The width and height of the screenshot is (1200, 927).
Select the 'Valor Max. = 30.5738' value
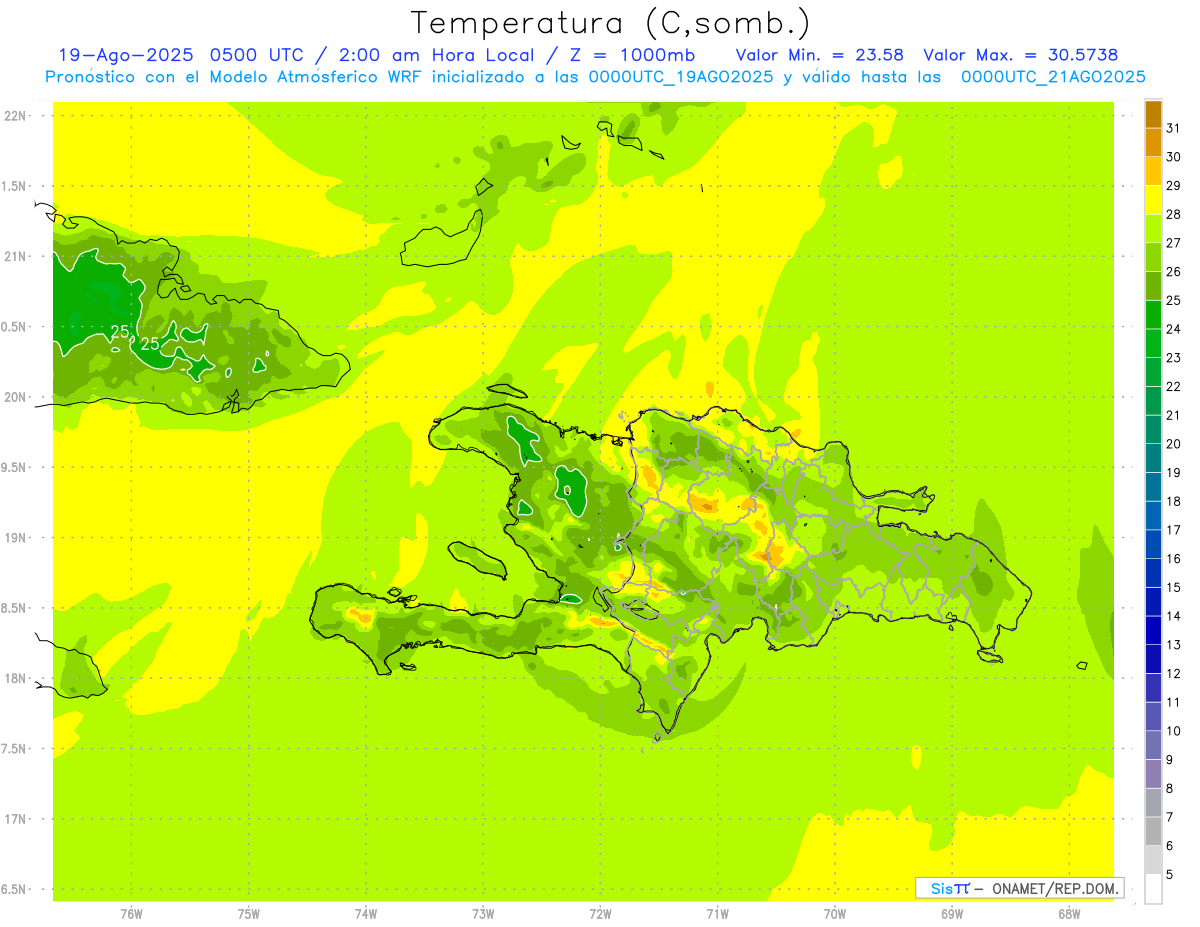coord(1021,55)
